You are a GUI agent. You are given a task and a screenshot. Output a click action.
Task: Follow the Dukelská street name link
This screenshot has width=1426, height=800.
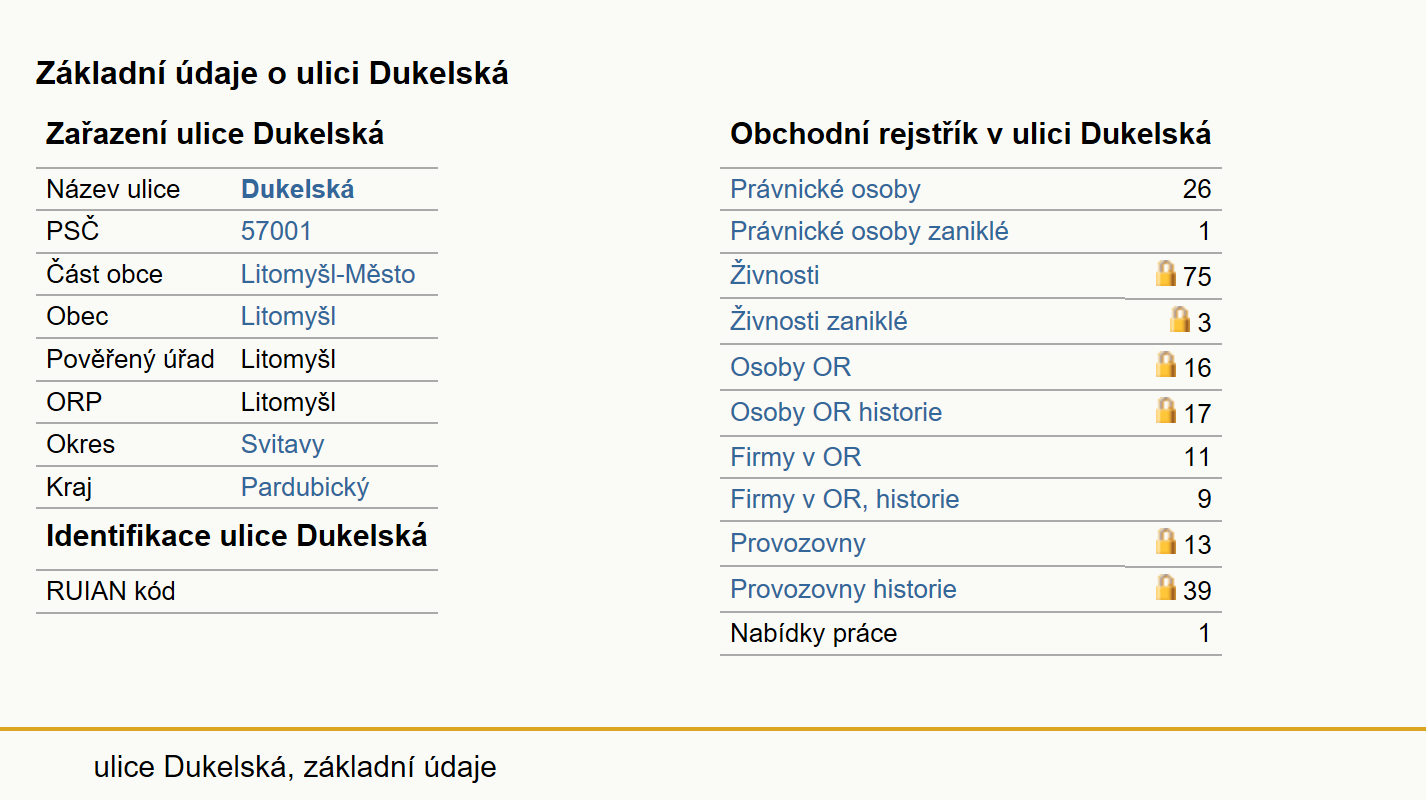[298, 189]
